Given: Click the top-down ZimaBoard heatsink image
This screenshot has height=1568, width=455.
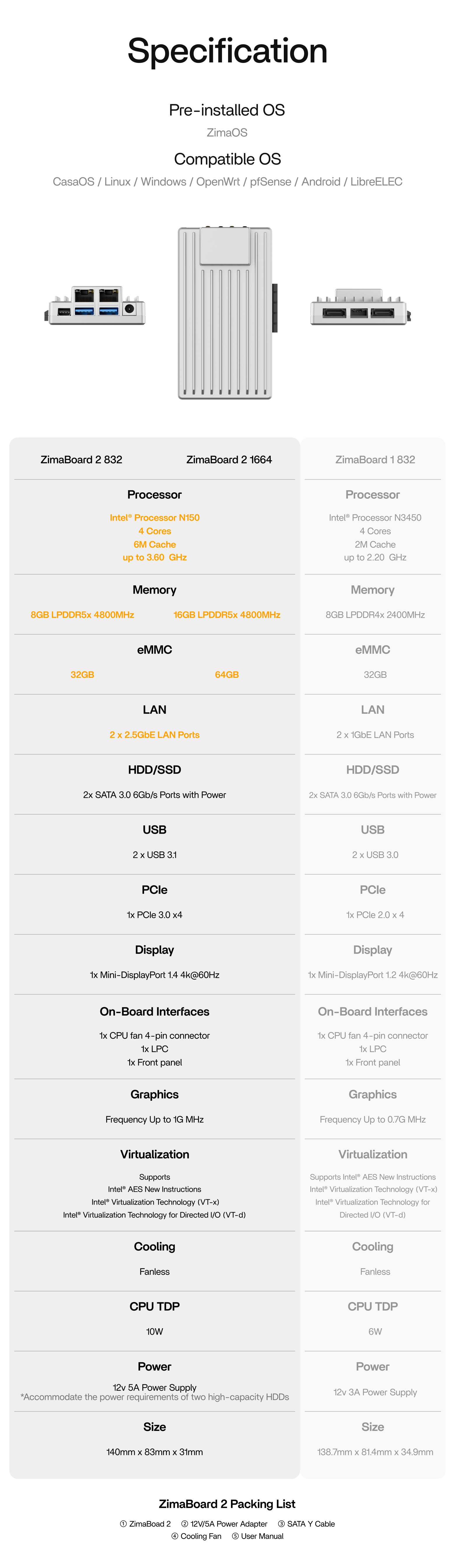Looking at the screenshot, I should tap(225, 313).
